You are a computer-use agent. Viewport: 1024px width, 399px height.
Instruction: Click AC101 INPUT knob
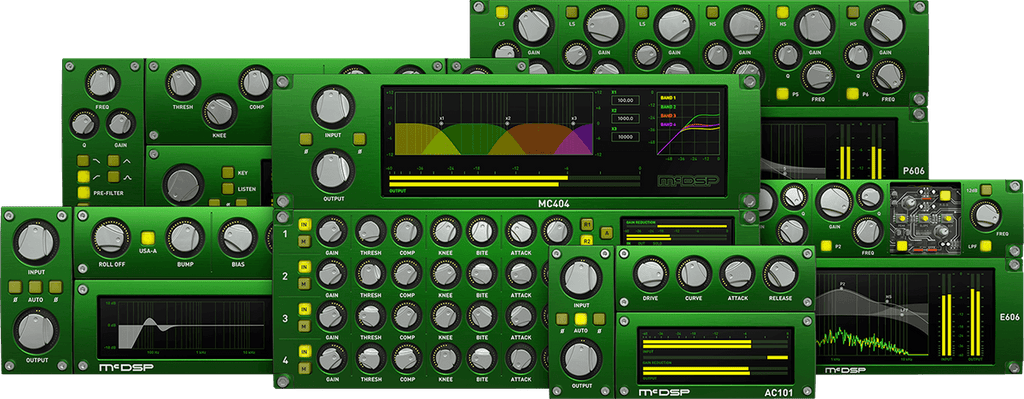click(581, 278)
